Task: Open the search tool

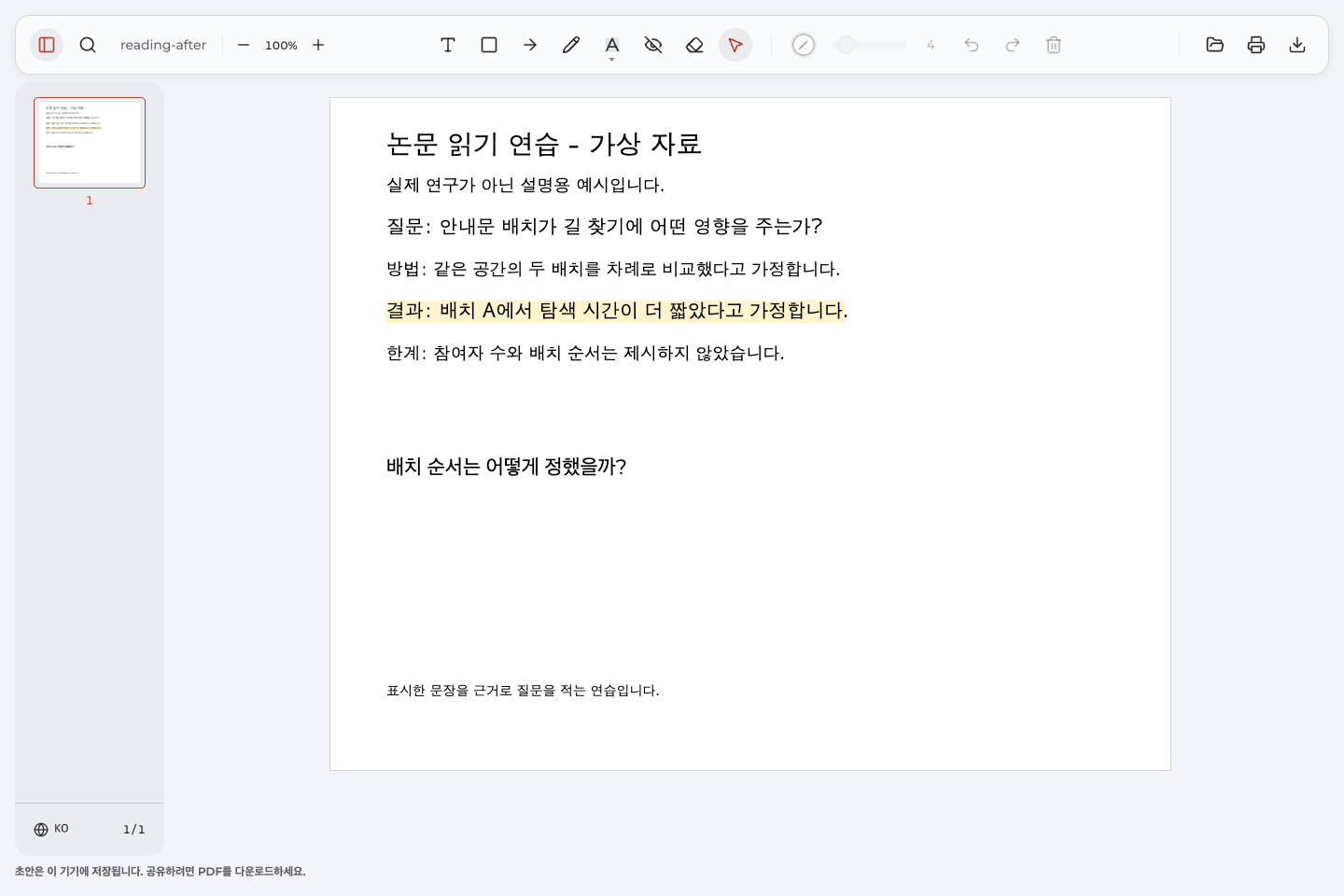Action: pos(88,45)
